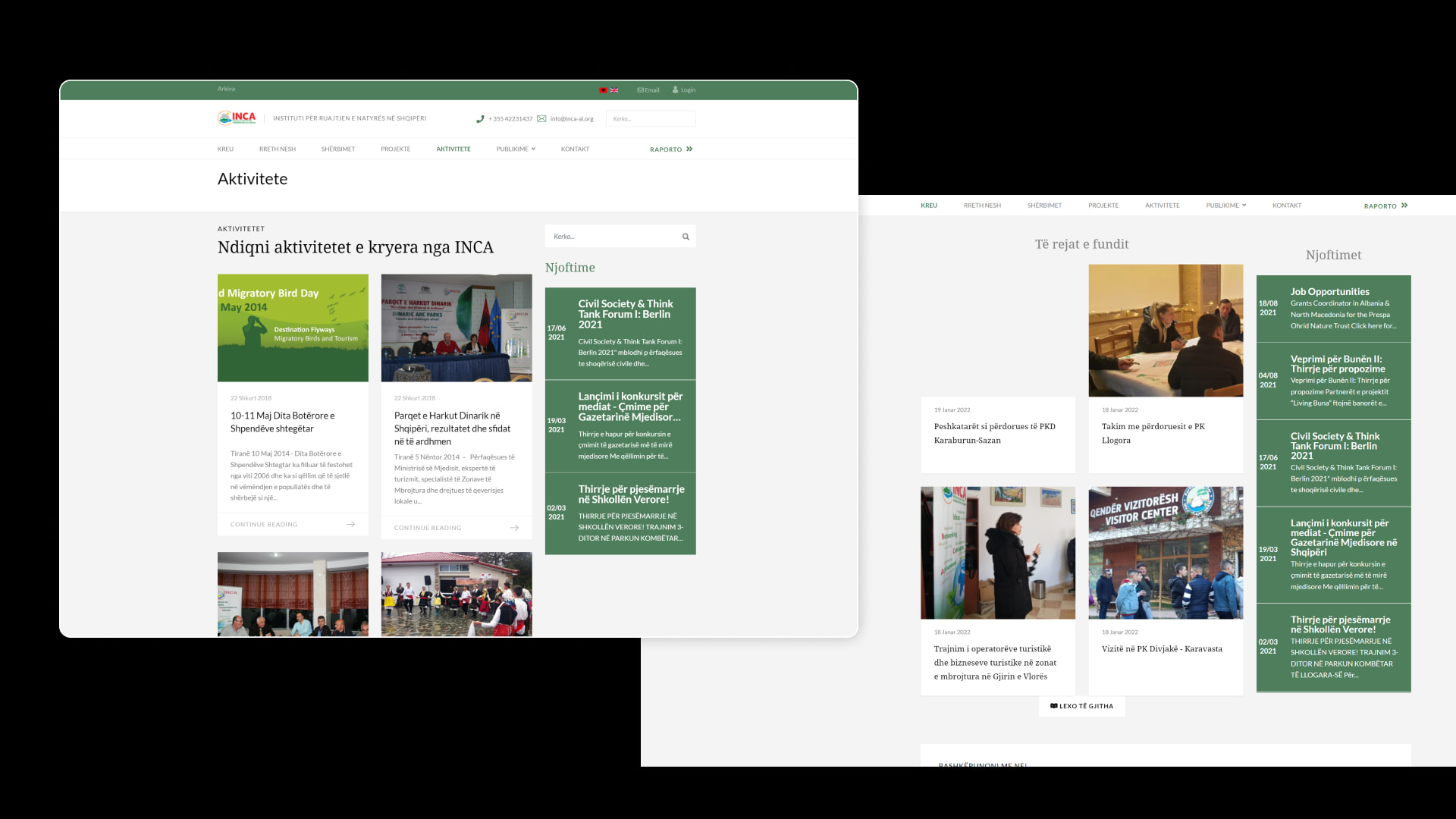Click '19 Janar 2022' date text

[952, 410]
